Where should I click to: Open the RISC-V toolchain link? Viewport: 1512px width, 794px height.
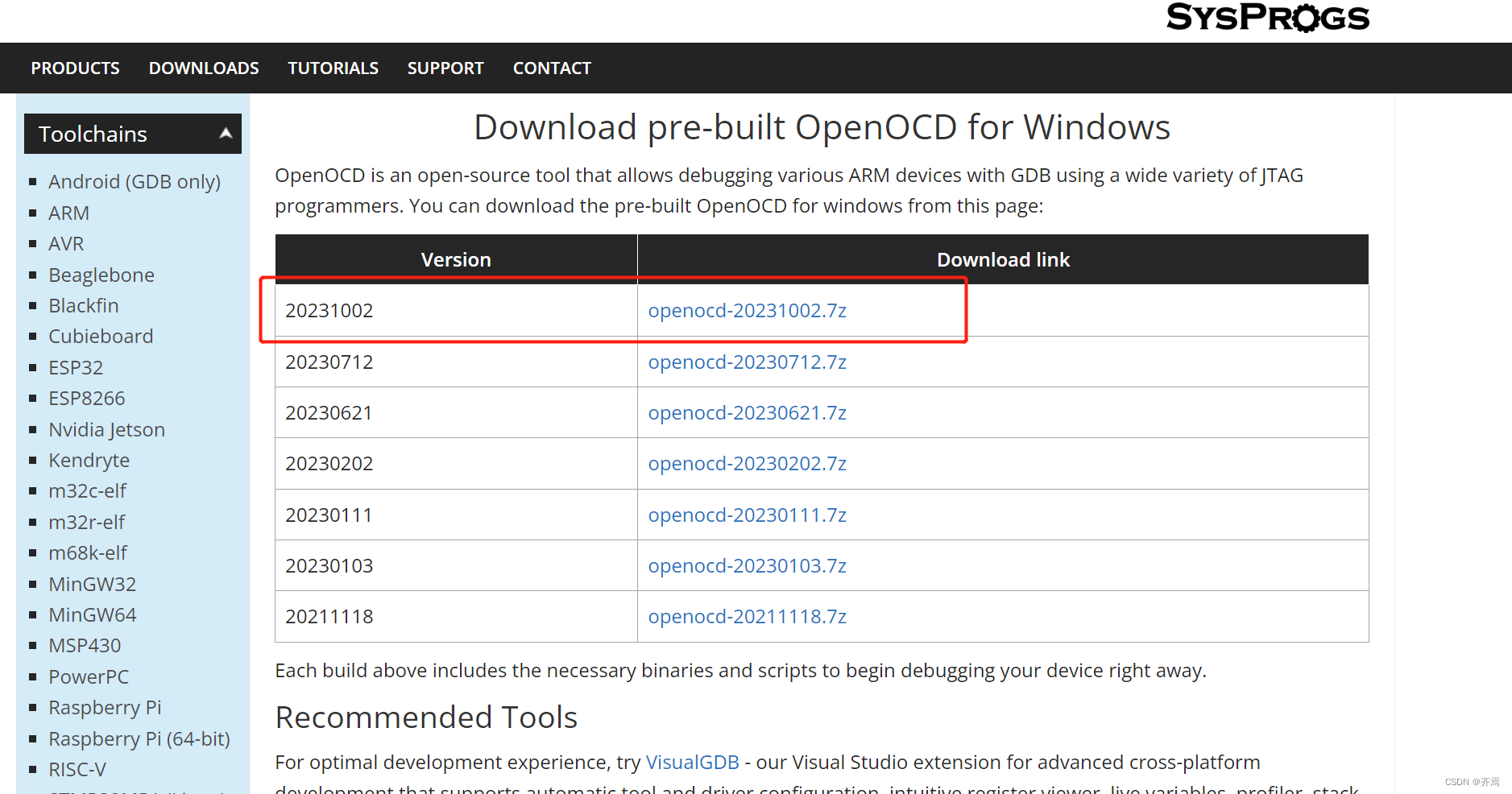pyautogui.click(x=77, y=770)
